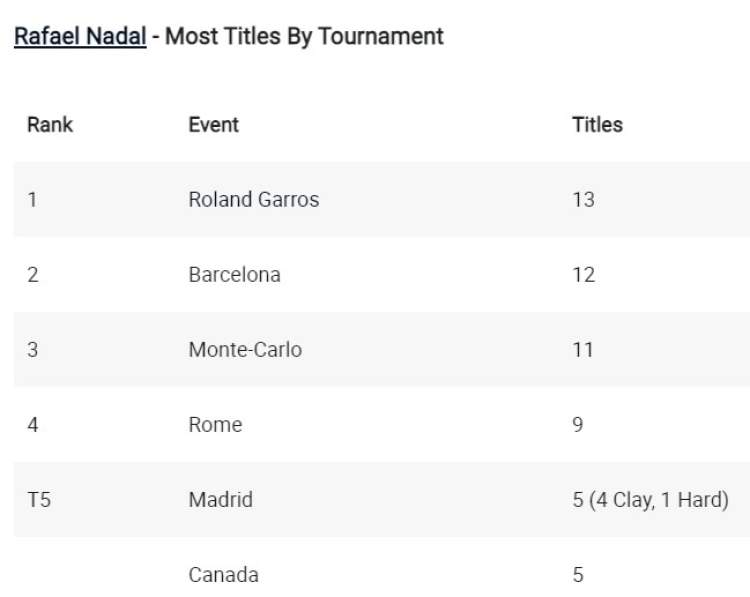Click the Event column header

point(213,125)
